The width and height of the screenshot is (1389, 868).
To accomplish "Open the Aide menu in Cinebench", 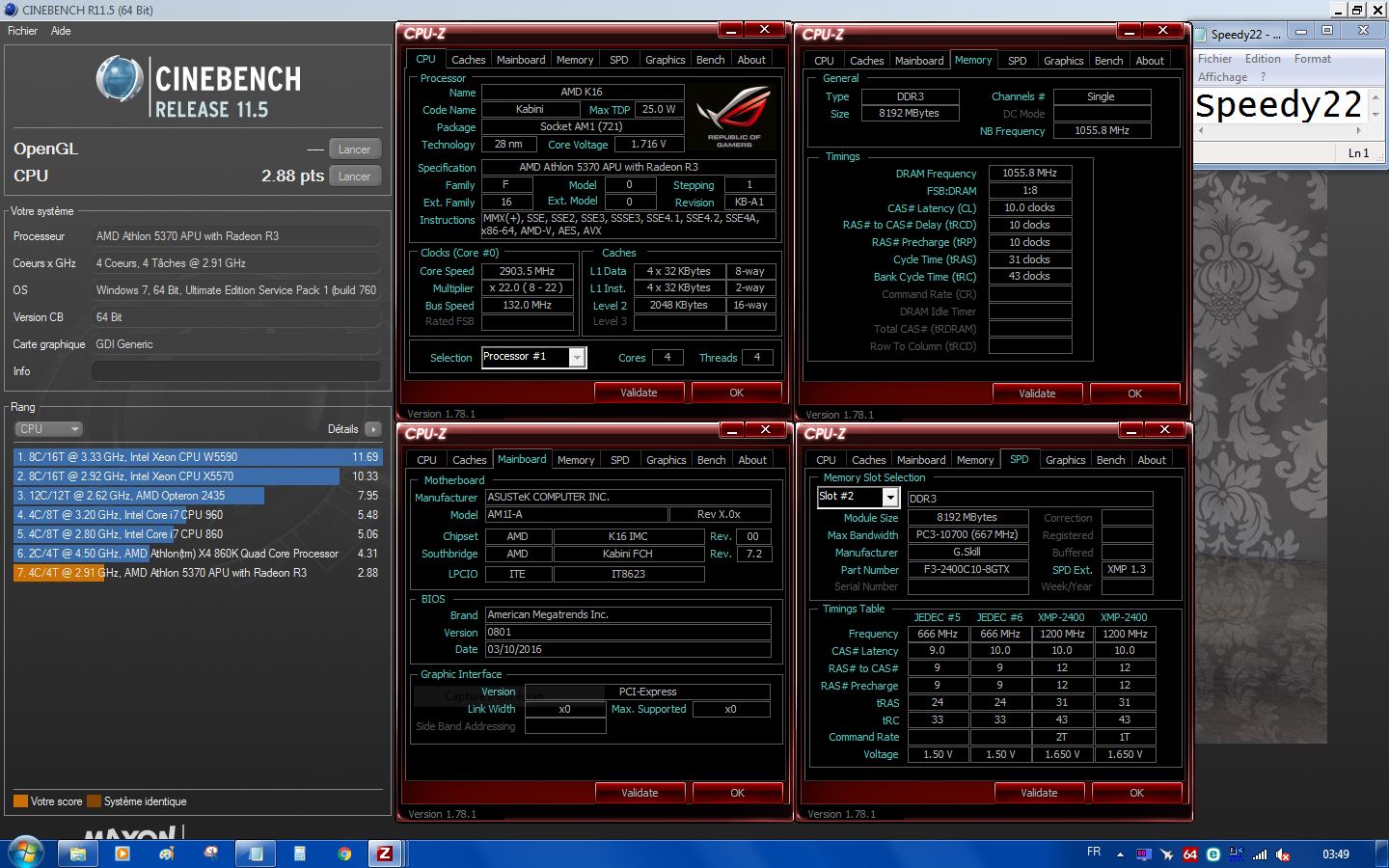I will [x=61, y=31].
